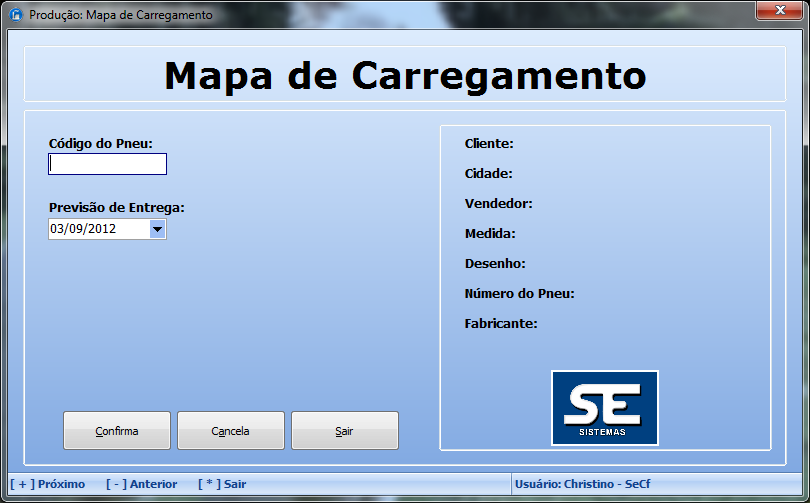The width and height of the screenshot is (810, 503).
Task: Click the Usuário: Christino - SeCf status text
Action: [x=582, y=484]
